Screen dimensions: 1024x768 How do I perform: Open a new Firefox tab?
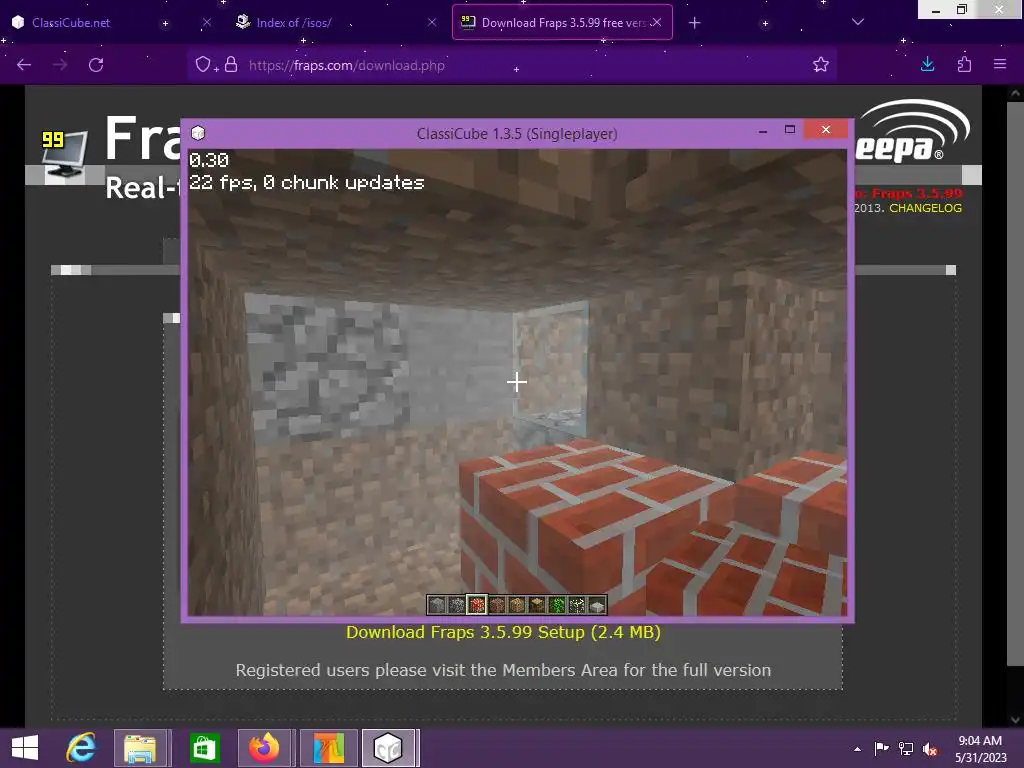[x=694, y=23]
